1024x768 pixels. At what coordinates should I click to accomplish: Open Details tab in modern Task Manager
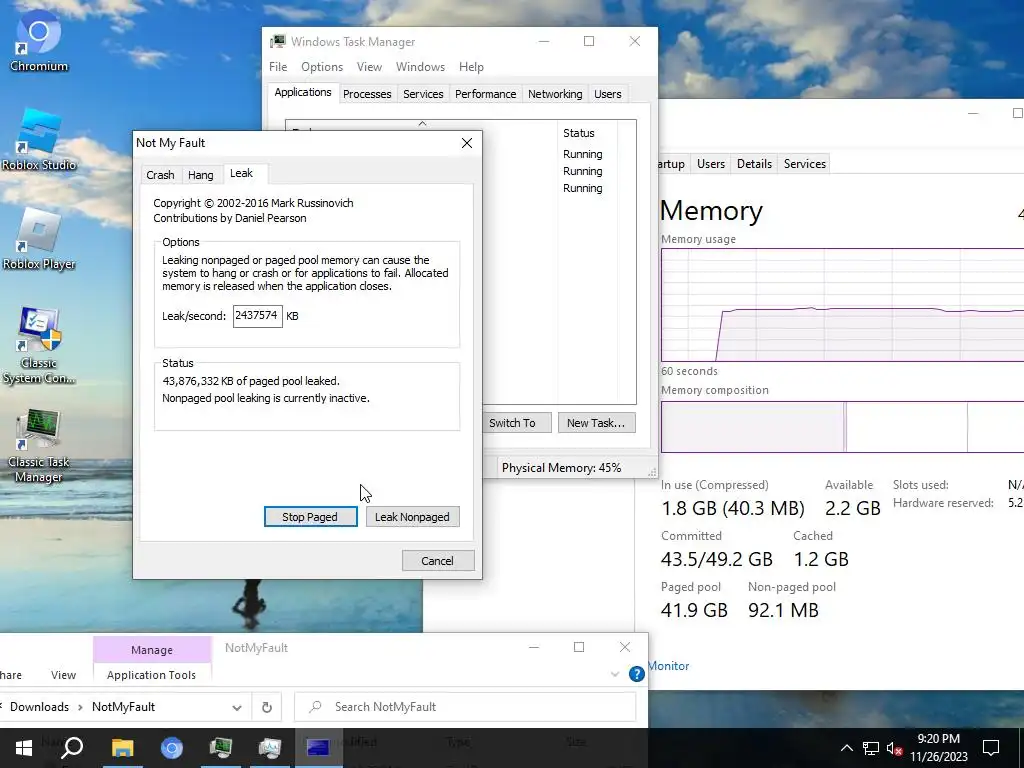point(754,164)
